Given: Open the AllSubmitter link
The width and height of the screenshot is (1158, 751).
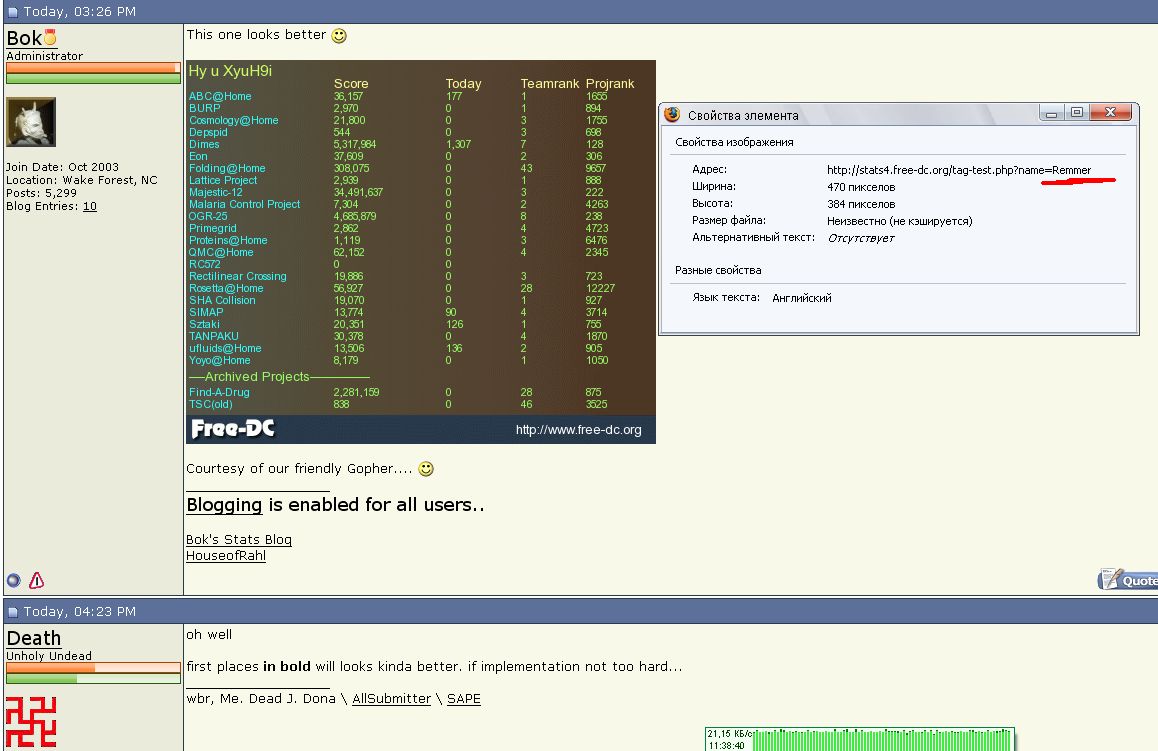Looking at the screenshot, I should click(391, 699).
